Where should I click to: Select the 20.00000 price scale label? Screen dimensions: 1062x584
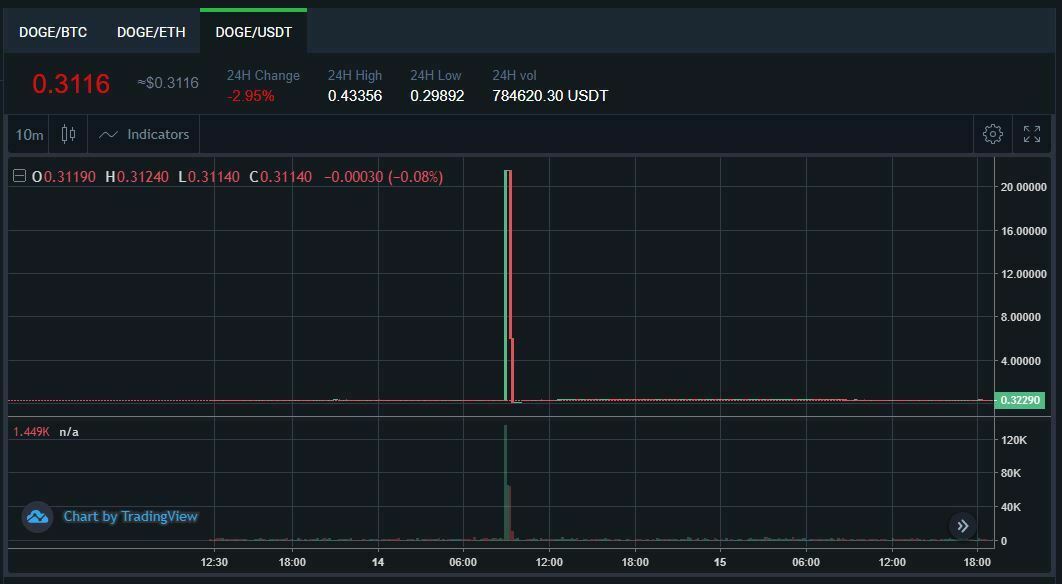[x=1023, y=187]
